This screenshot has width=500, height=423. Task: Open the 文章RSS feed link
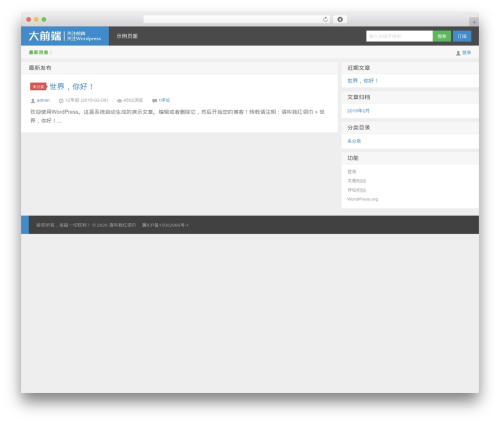[357, 181]
